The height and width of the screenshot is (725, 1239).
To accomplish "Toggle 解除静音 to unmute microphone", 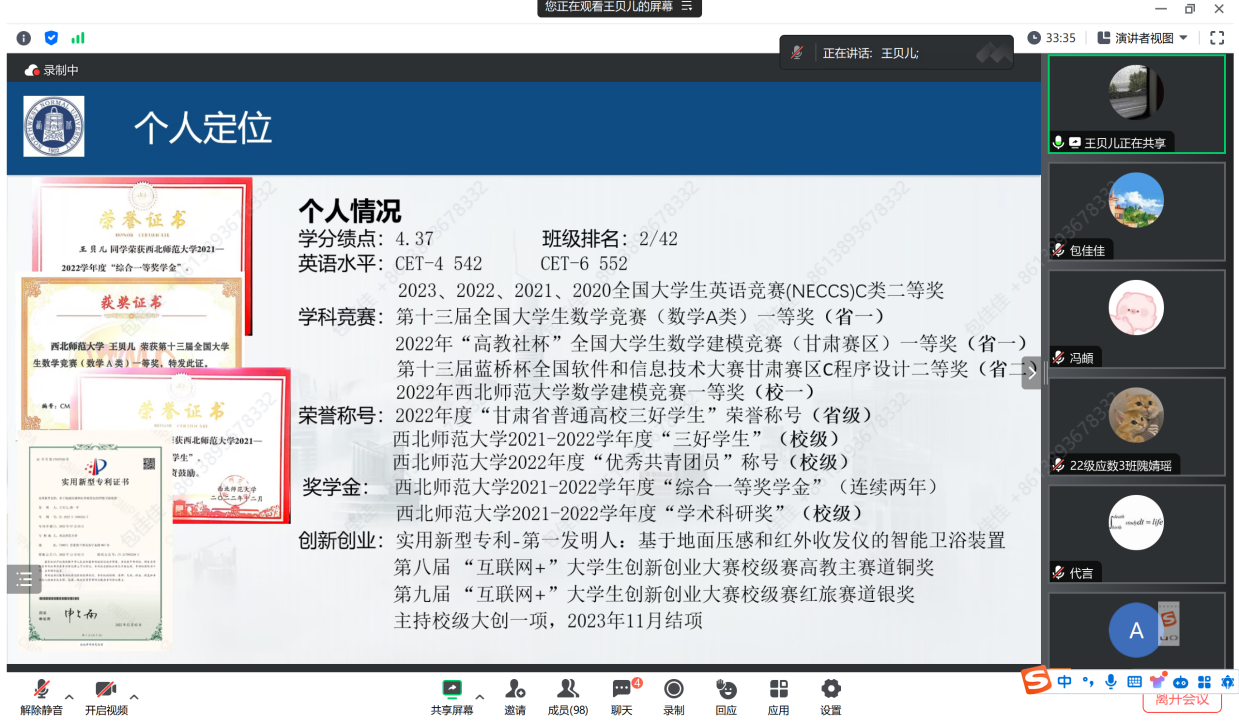I will (41, 696).
